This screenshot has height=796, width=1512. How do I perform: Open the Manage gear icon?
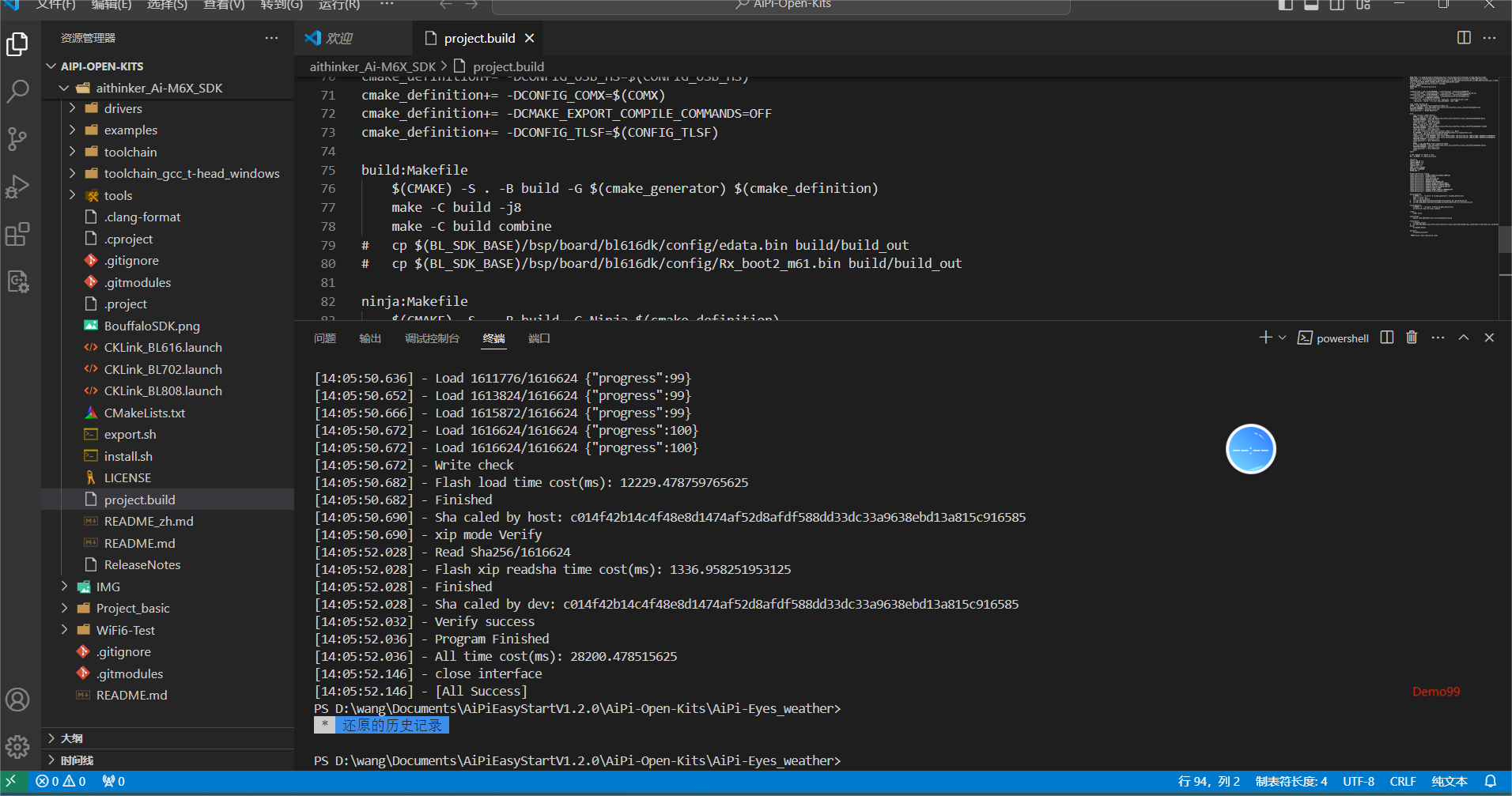point(17,746)
